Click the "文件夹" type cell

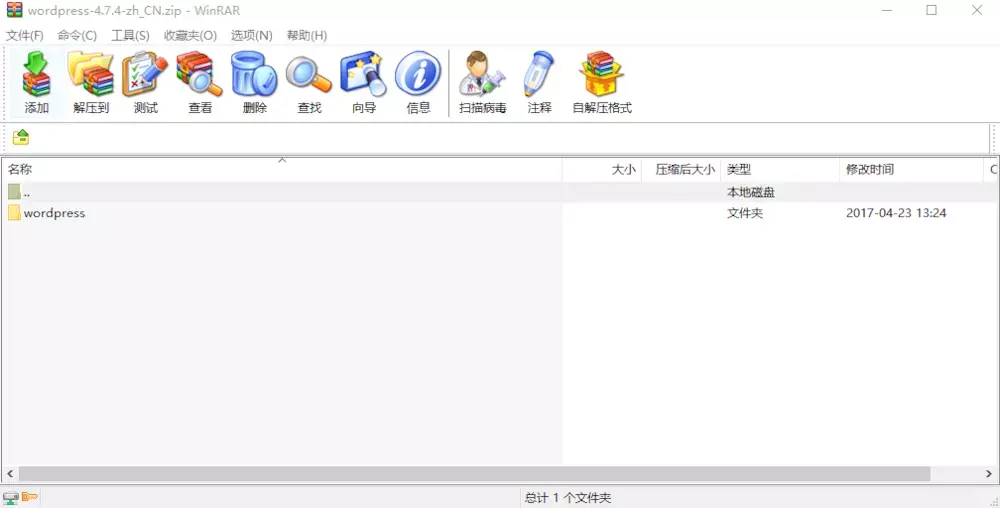tap(745, 213)
